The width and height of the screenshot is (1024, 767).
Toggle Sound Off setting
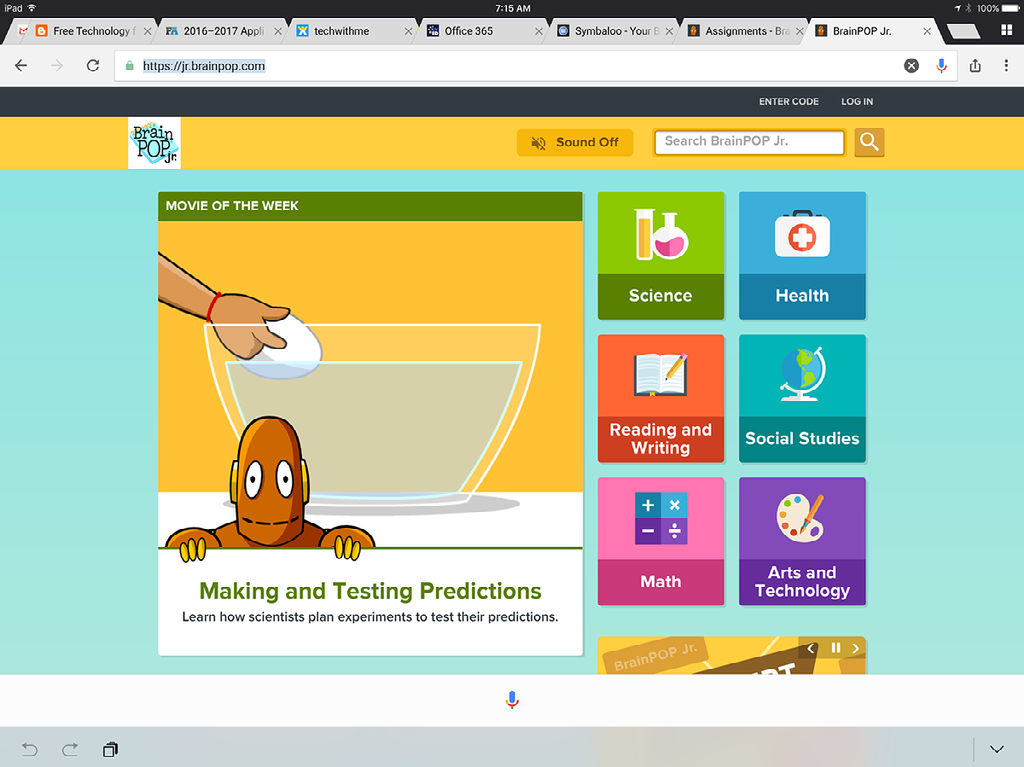(575, 142)
